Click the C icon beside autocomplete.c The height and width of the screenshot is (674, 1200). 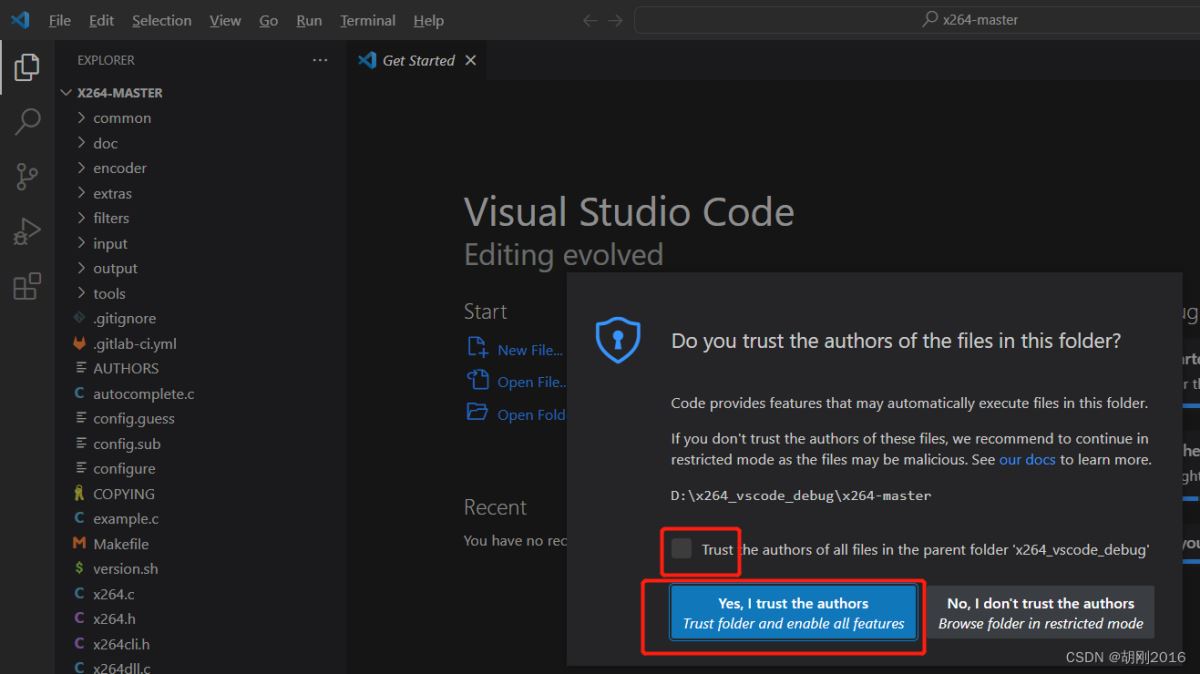pos(80,393)
